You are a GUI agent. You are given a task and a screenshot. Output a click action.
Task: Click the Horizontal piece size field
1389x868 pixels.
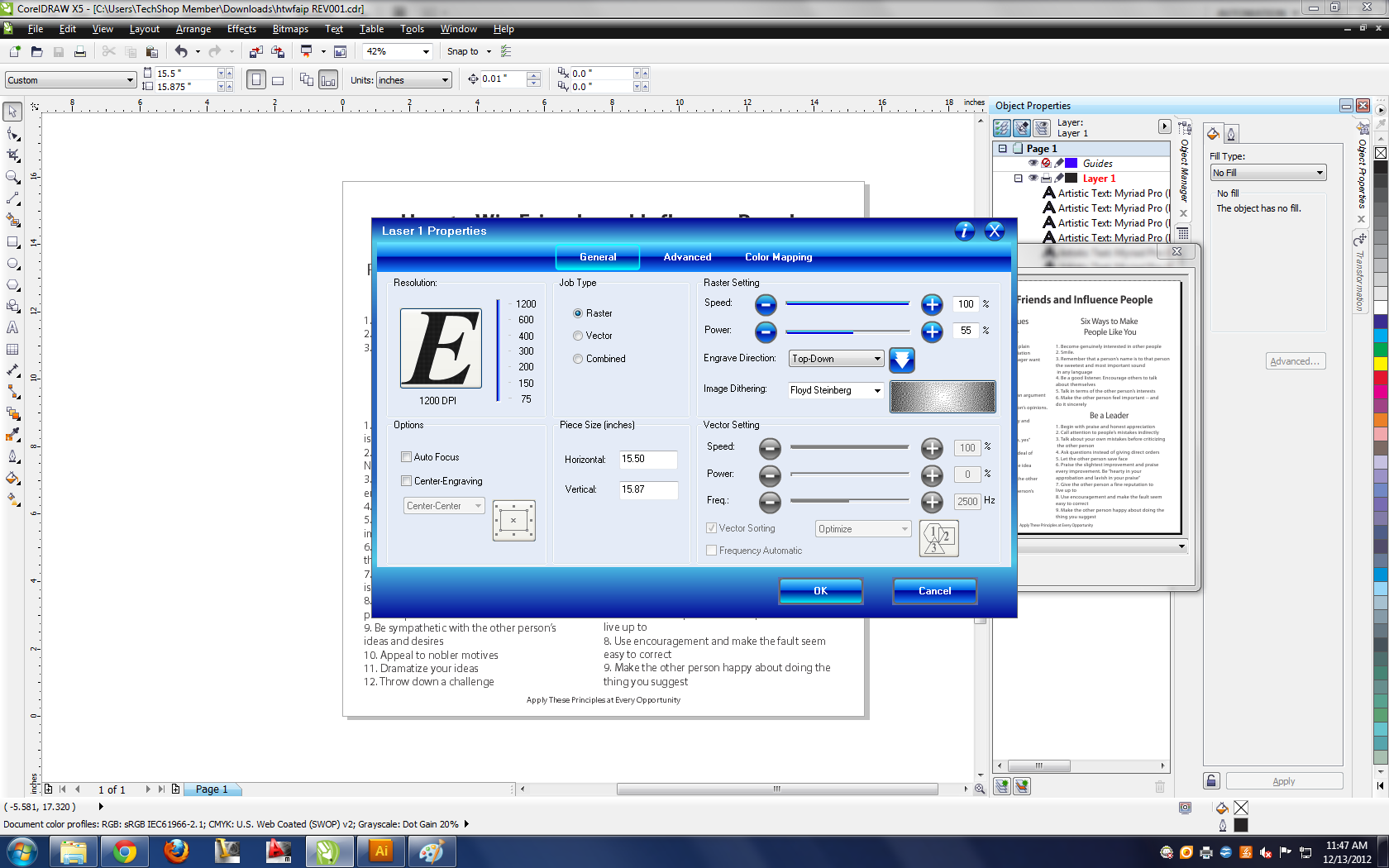[647, 460]
